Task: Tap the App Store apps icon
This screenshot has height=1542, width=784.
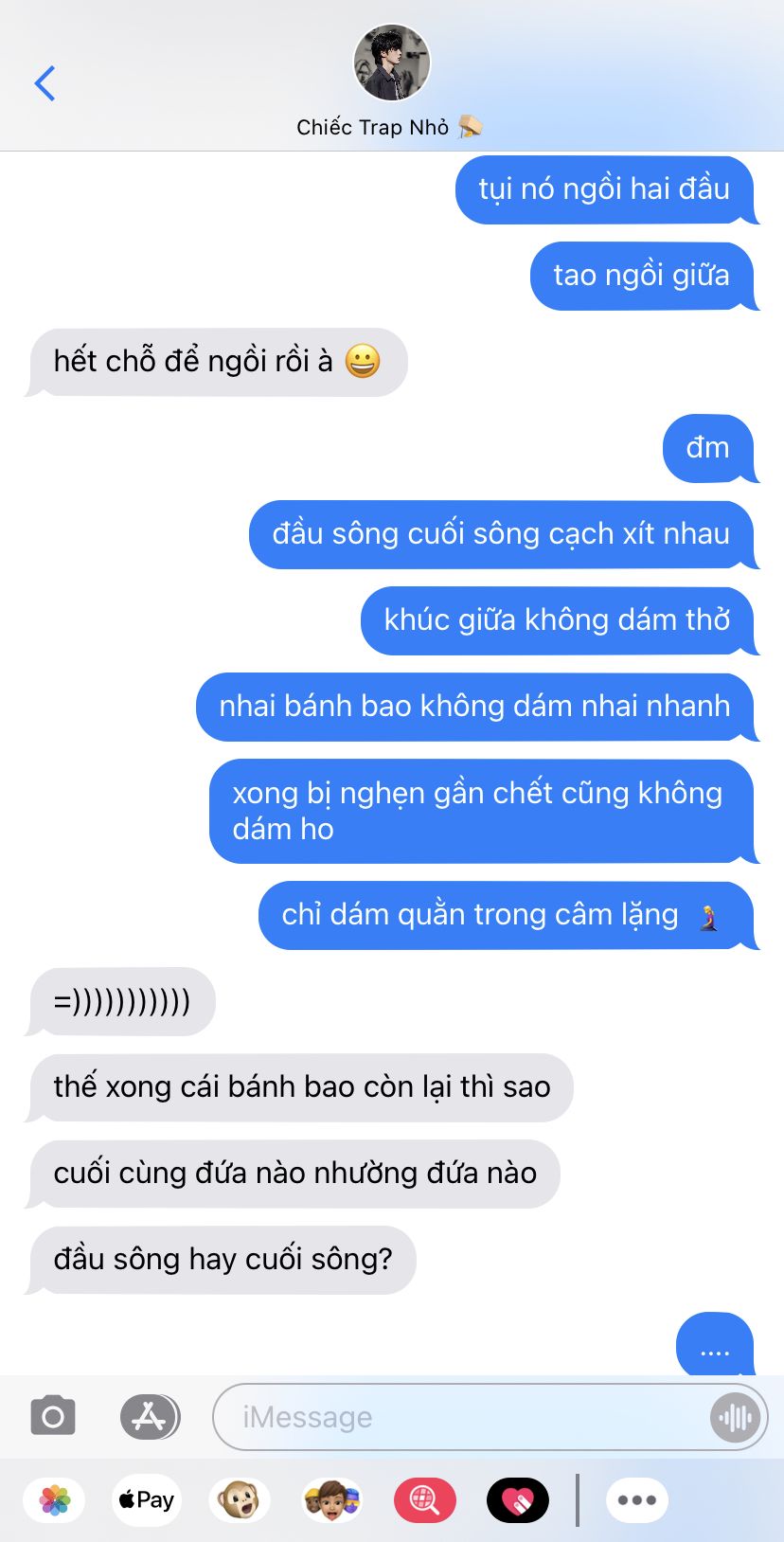Action: click(x=150, y=1417)
